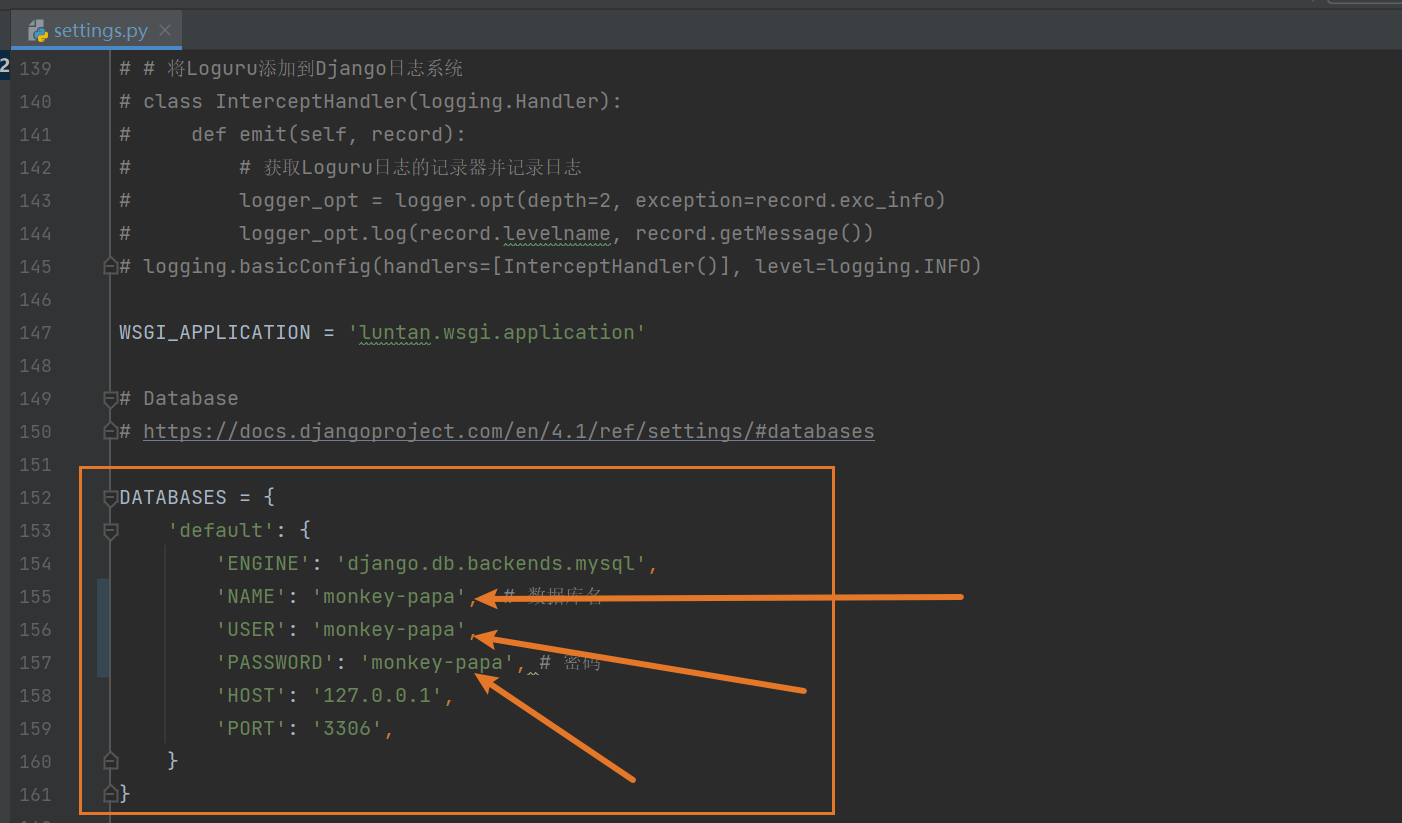The width and height of the screenshot is (1402, 823).
Task: Toggle fold marker on the logging.basicConfig comment line
Action: (x=110, y=267)
